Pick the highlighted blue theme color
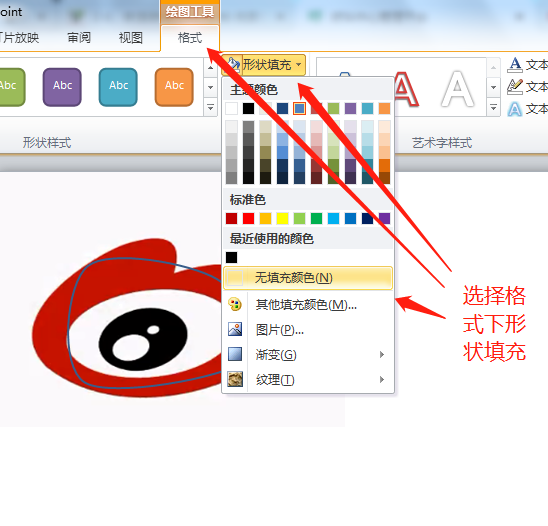The height and width of the screenshot is (526, 548). point(300,109)
